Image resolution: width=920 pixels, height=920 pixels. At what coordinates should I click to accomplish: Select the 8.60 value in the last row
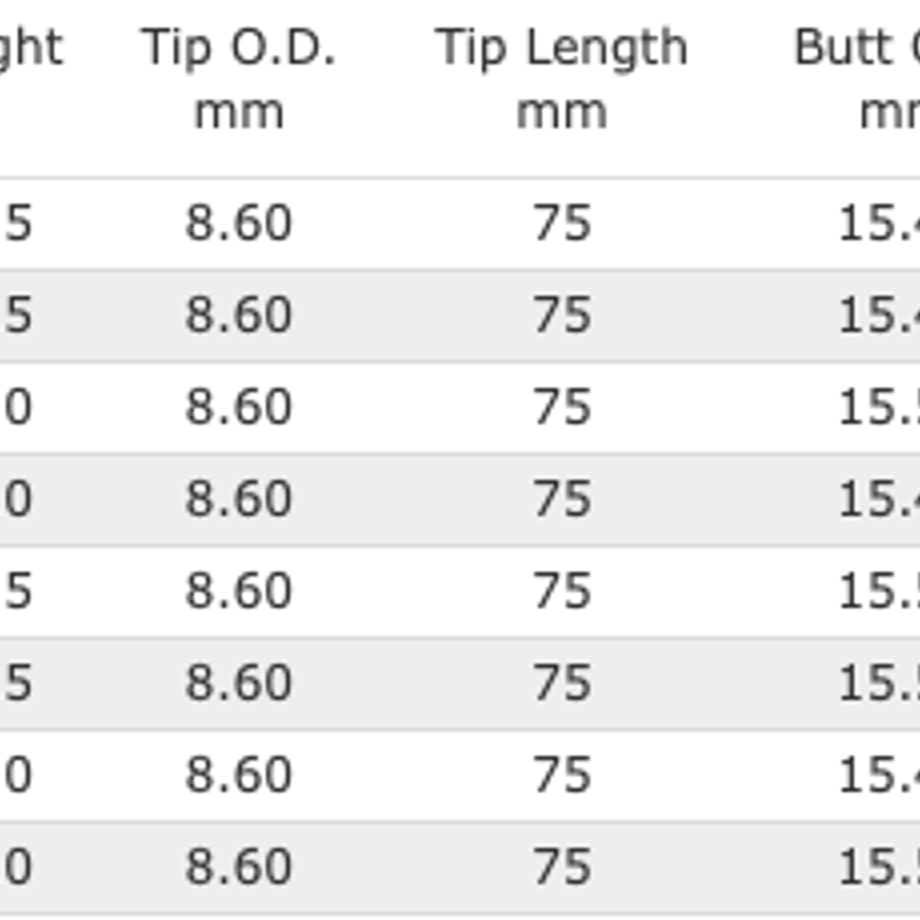tap(238, 867)
